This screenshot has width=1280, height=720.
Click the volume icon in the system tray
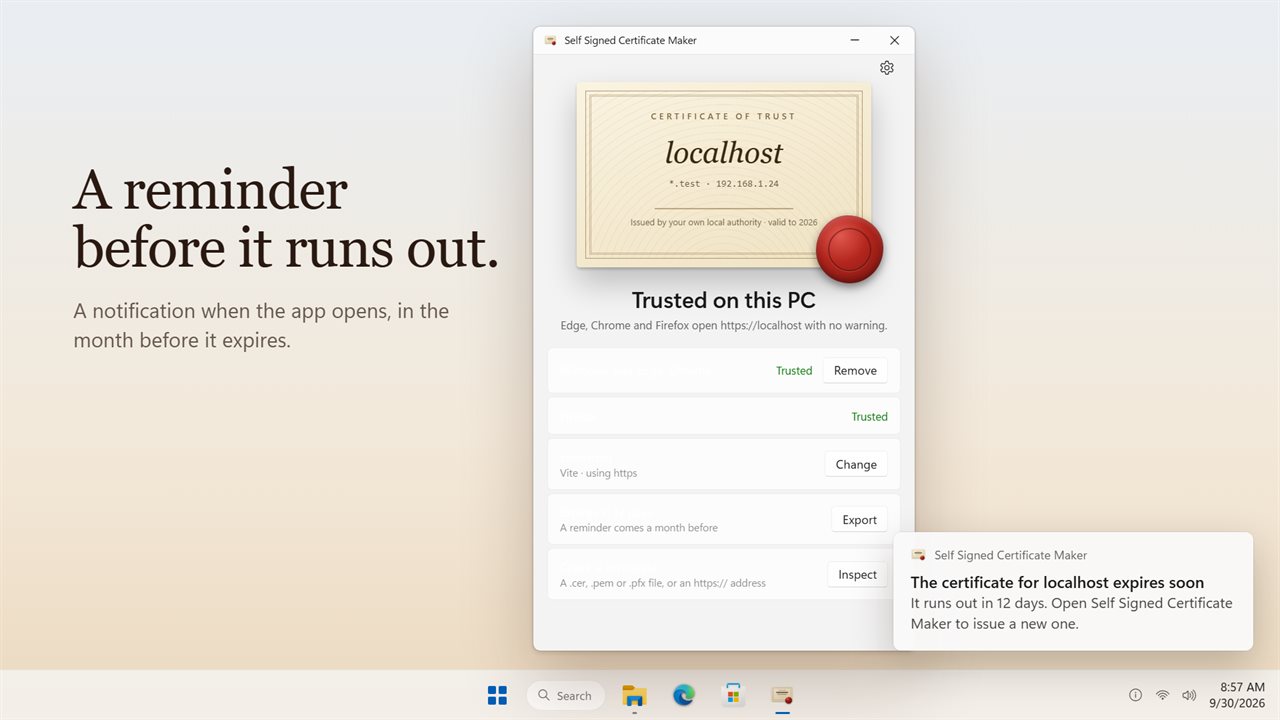(x=1189, y=695)
